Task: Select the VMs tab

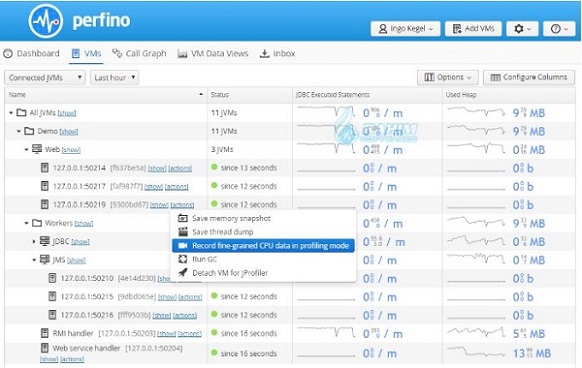Action: click(86, 53)
